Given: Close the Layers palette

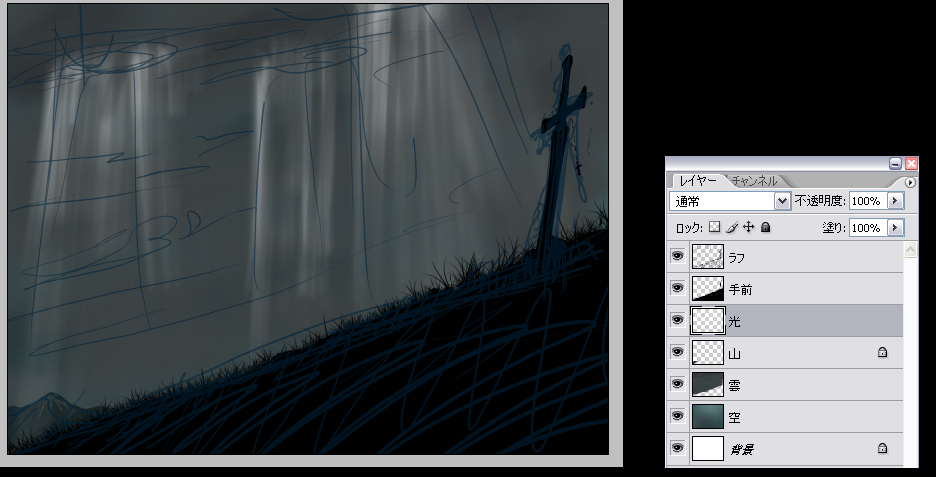Looking at the screenshot, I should (911, 163).
